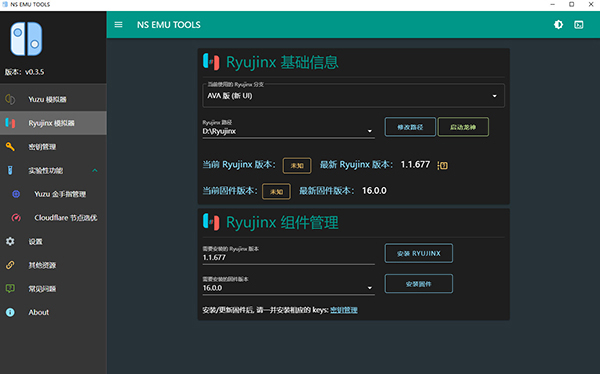Open the firmware version dropdown showing 16.0.0

(289, 286)
